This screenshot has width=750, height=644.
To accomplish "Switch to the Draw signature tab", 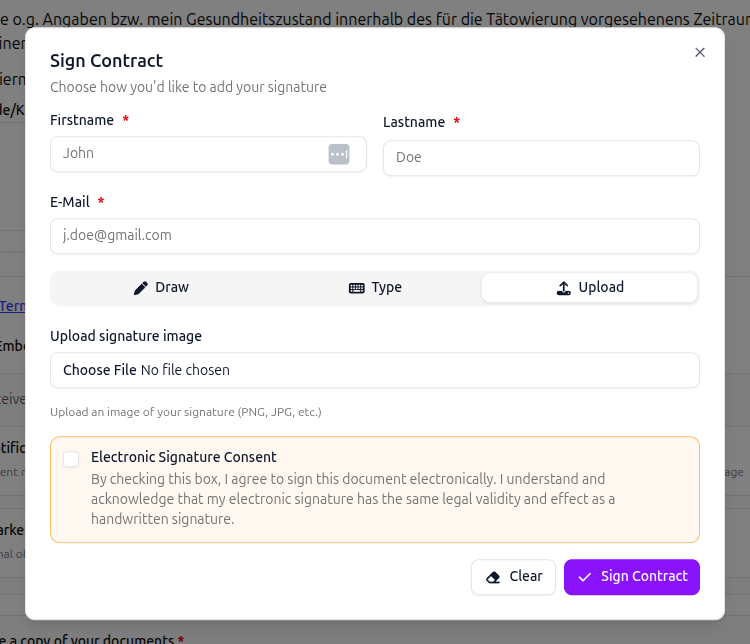I will coord(161,288).
